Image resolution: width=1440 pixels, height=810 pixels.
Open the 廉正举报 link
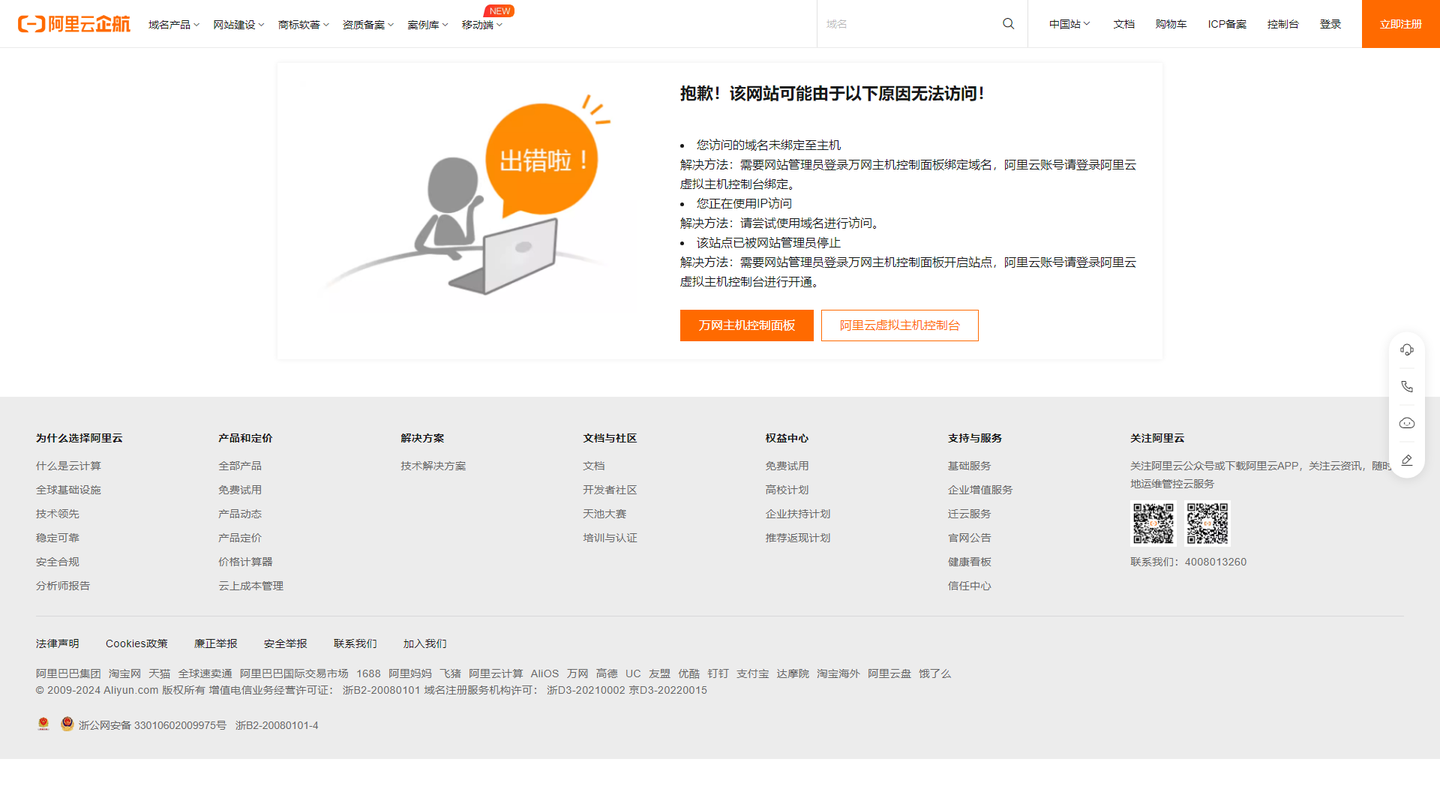tap(216, 644)
